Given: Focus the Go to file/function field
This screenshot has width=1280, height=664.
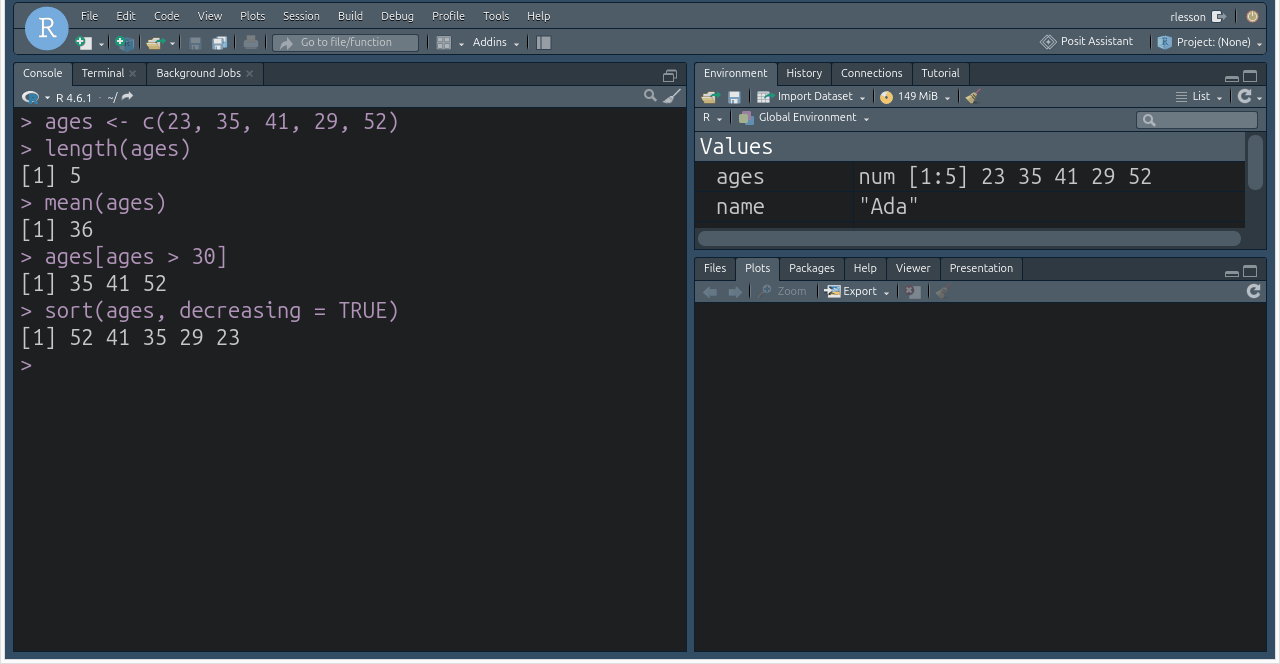Looking at the screenshot, I should 346,42.
